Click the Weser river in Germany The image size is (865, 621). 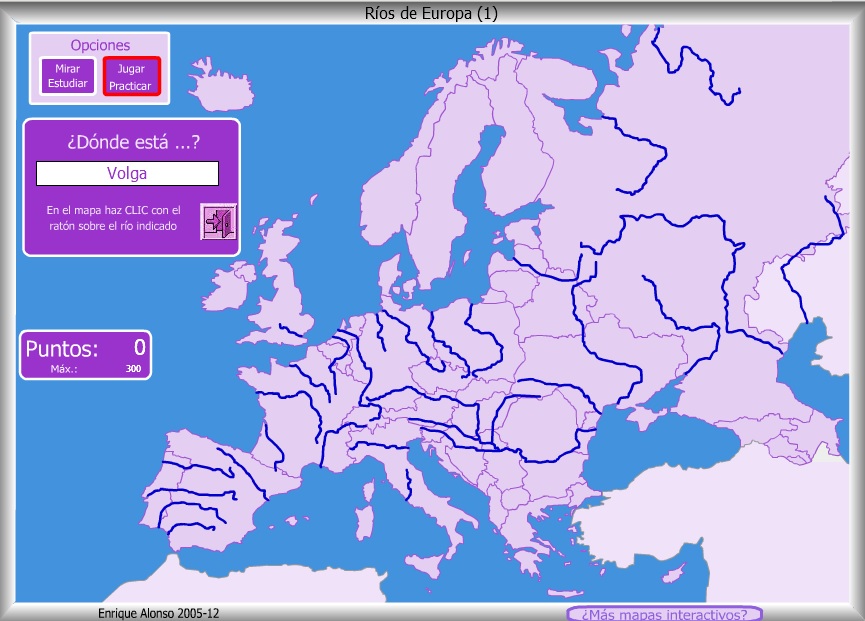pyautogui.click(x=381, y=333)
